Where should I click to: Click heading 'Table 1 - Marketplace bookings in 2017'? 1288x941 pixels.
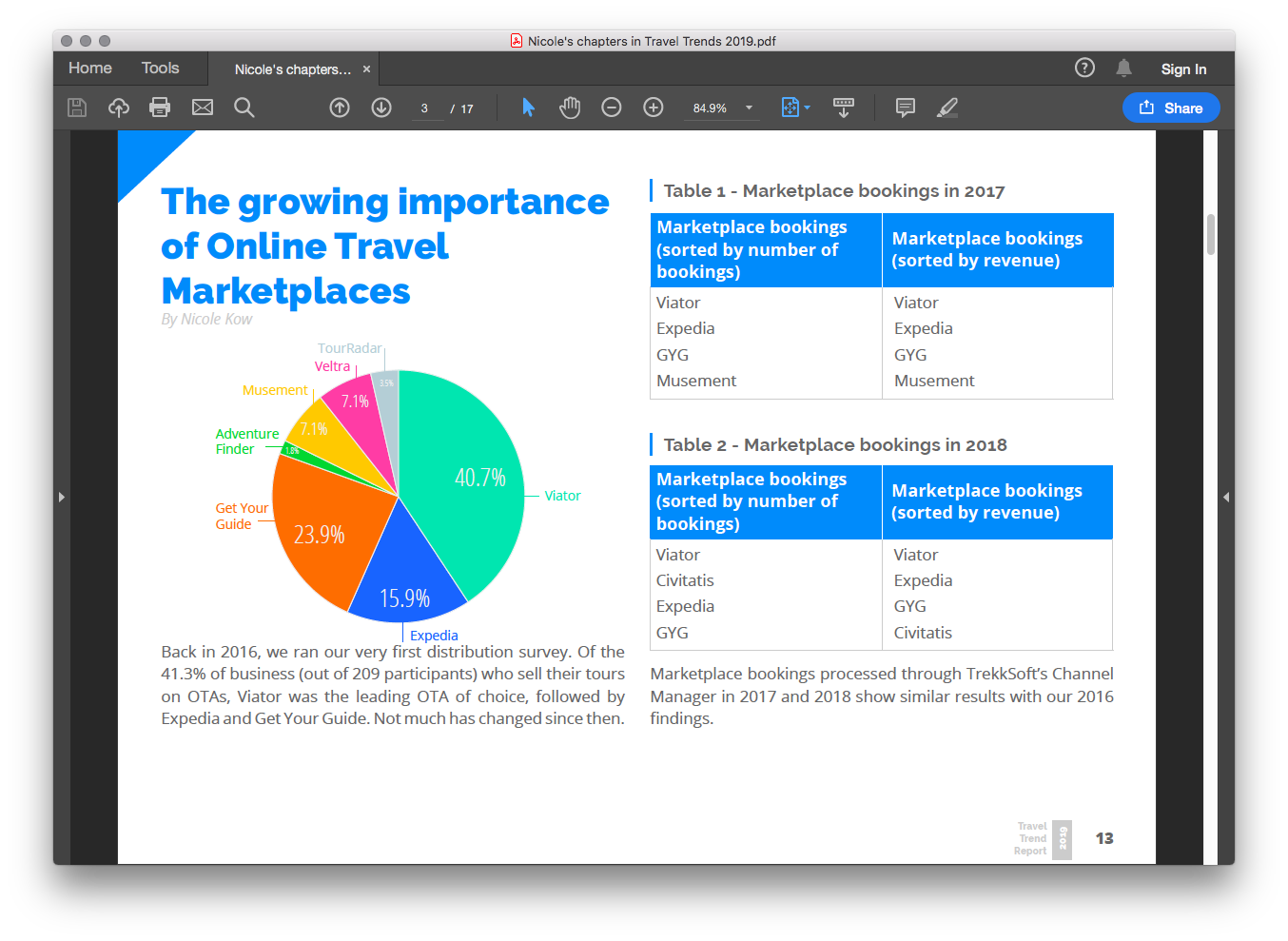(834, 191)
